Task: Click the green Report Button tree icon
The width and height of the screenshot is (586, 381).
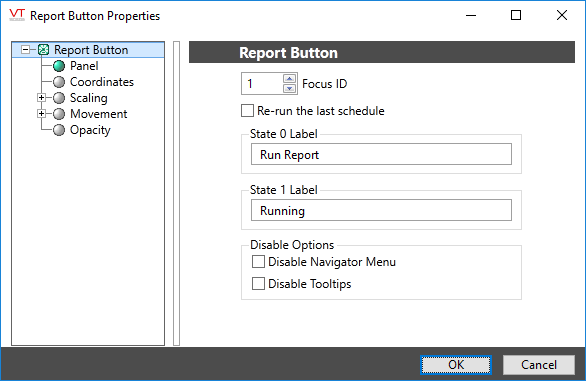Action: click(x=44, y=50)
